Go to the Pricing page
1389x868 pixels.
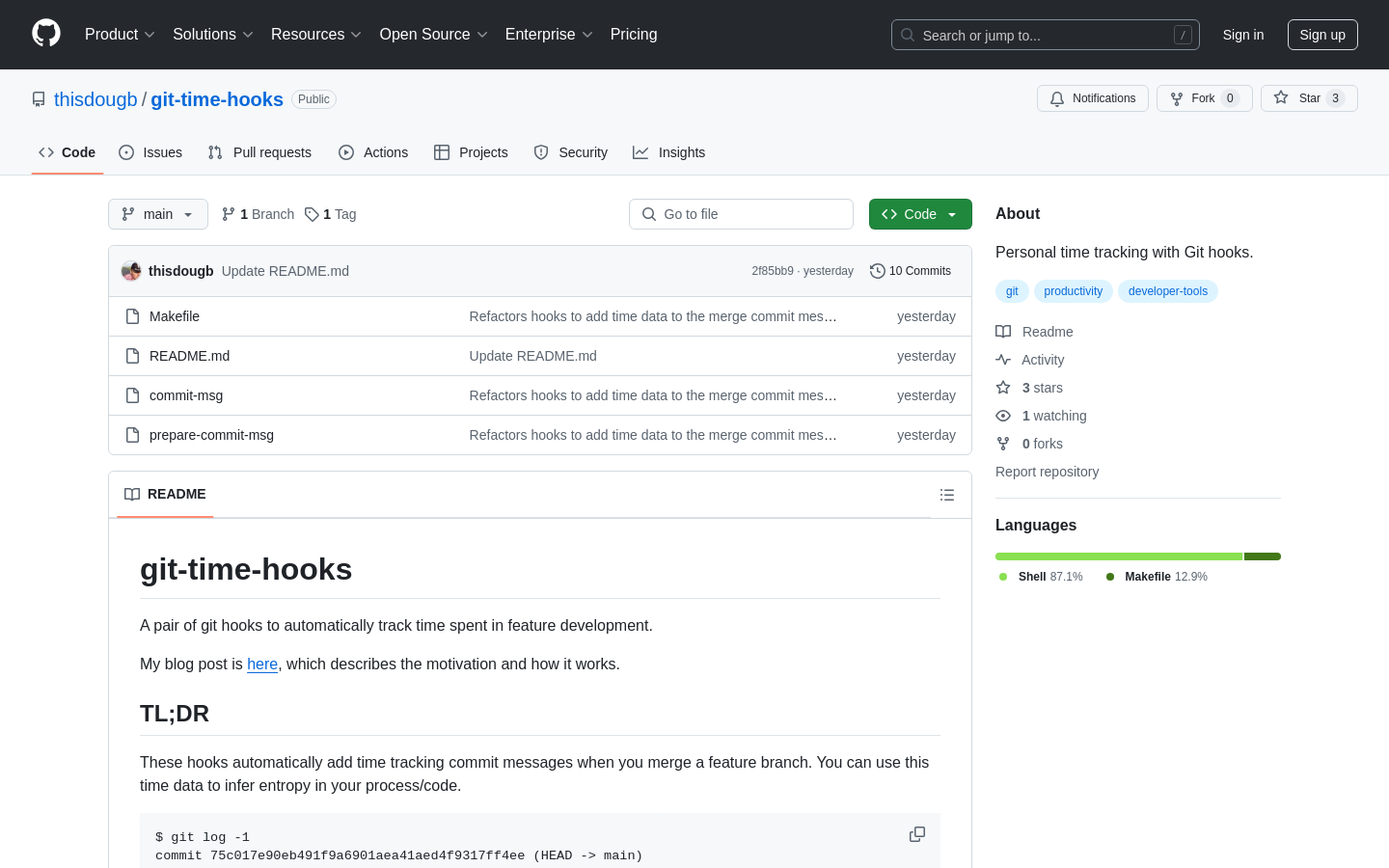click(634, 35)
